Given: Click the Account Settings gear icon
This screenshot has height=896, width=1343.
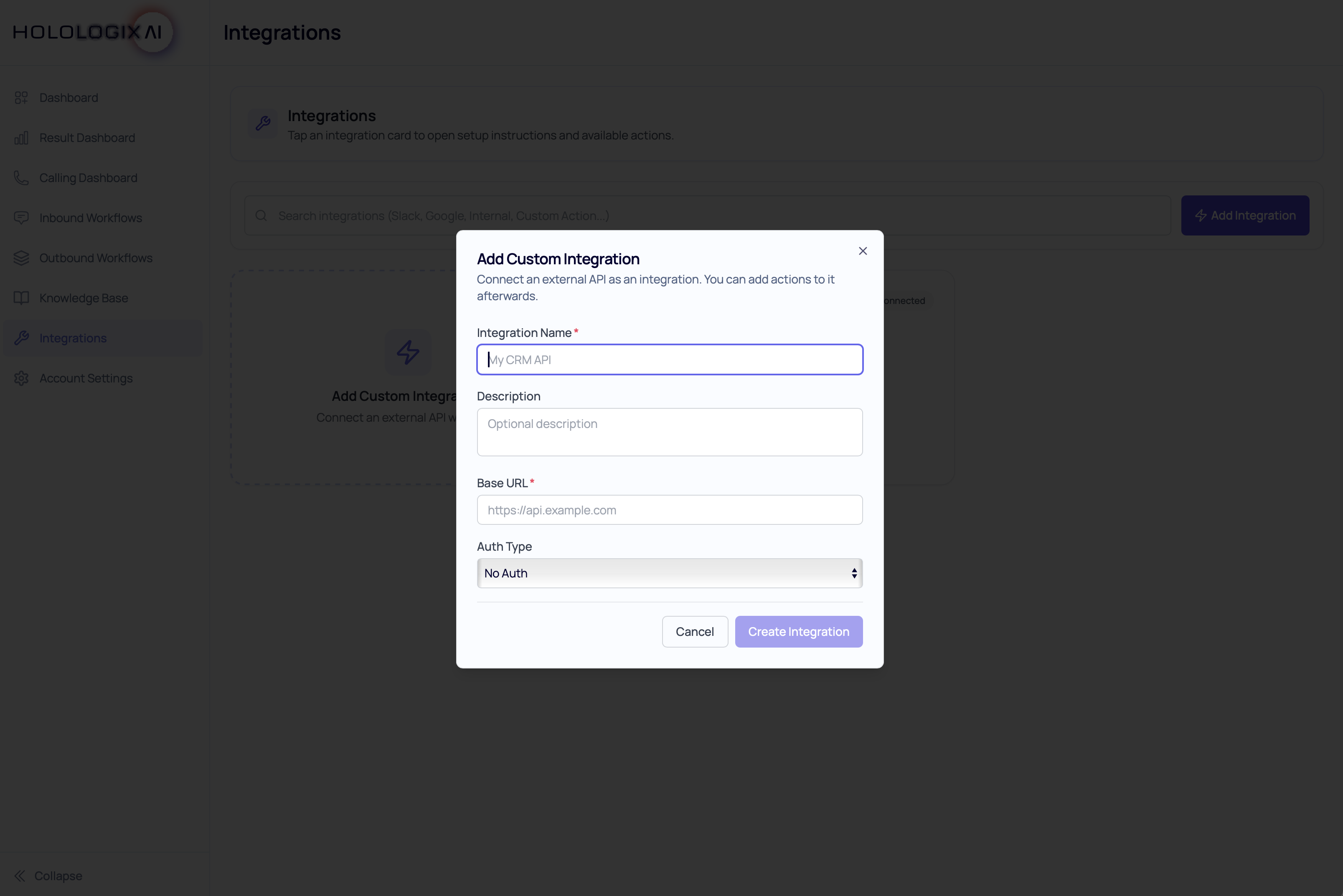Looking at the screenshot, I should [x=21, y=378].
